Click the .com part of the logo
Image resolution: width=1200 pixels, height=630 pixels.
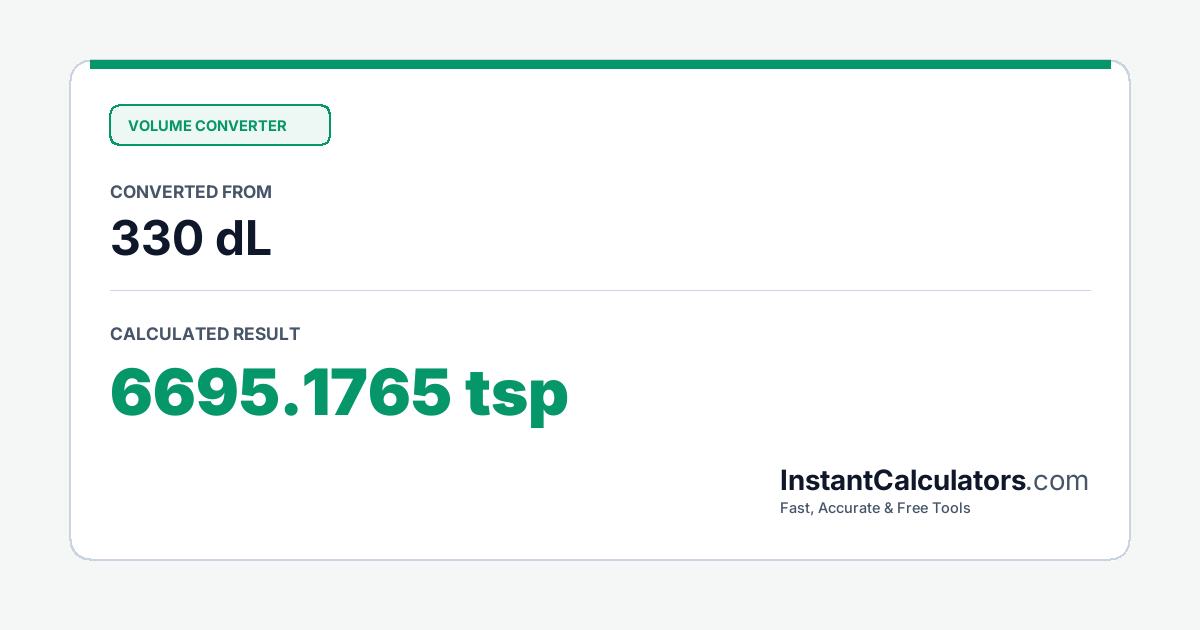click(1058, 481)
